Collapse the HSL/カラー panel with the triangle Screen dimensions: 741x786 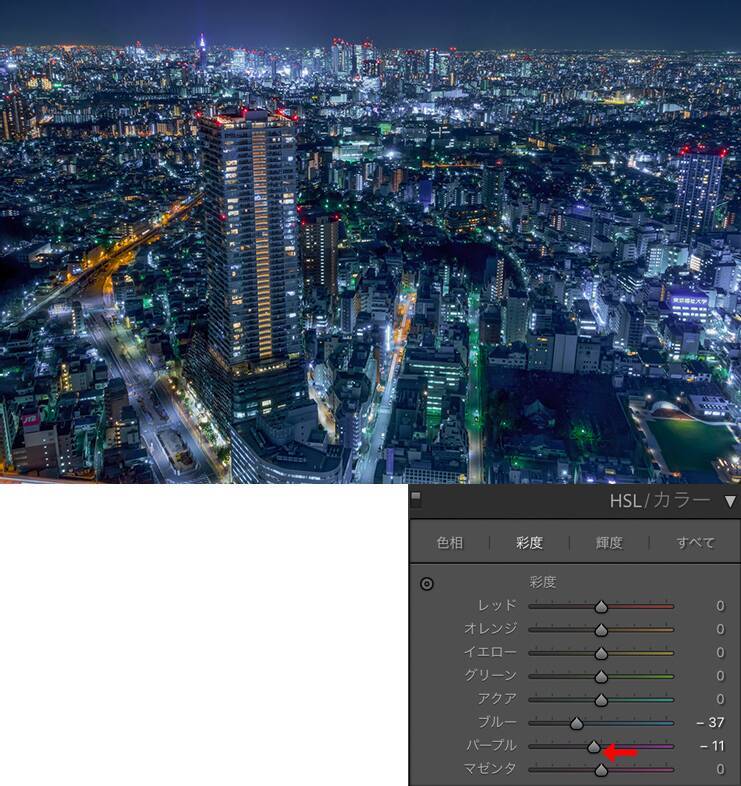tap(730, 501)
